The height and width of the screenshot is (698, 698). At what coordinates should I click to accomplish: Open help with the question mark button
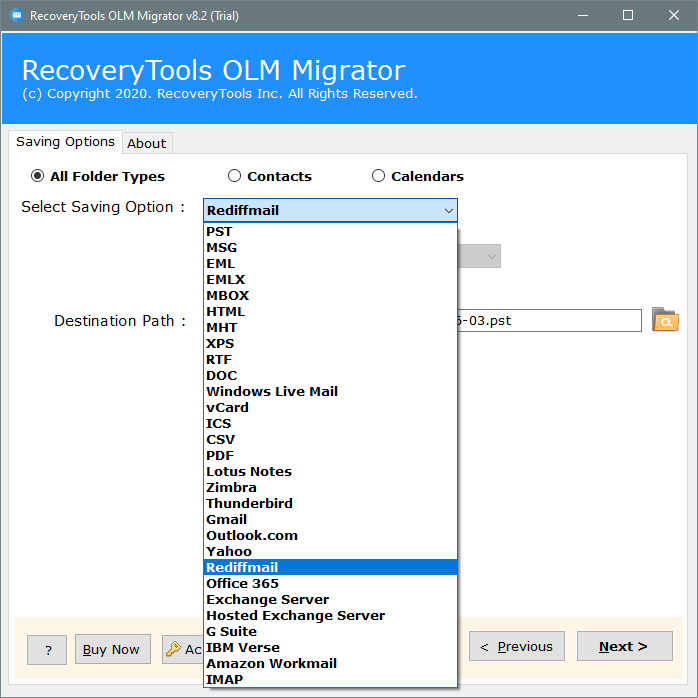47,650
